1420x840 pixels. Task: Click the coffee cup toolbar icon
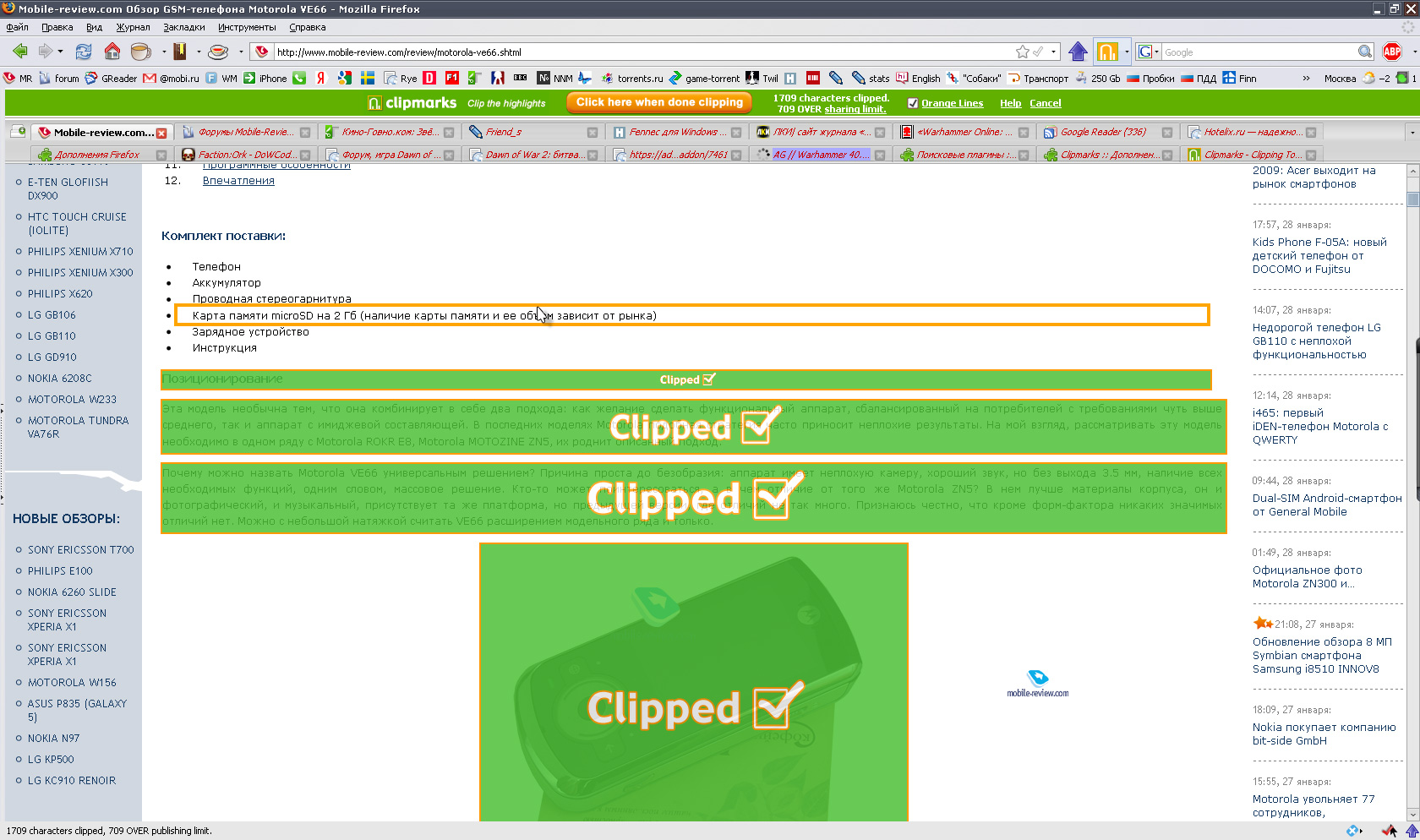[x=140, y=52]
